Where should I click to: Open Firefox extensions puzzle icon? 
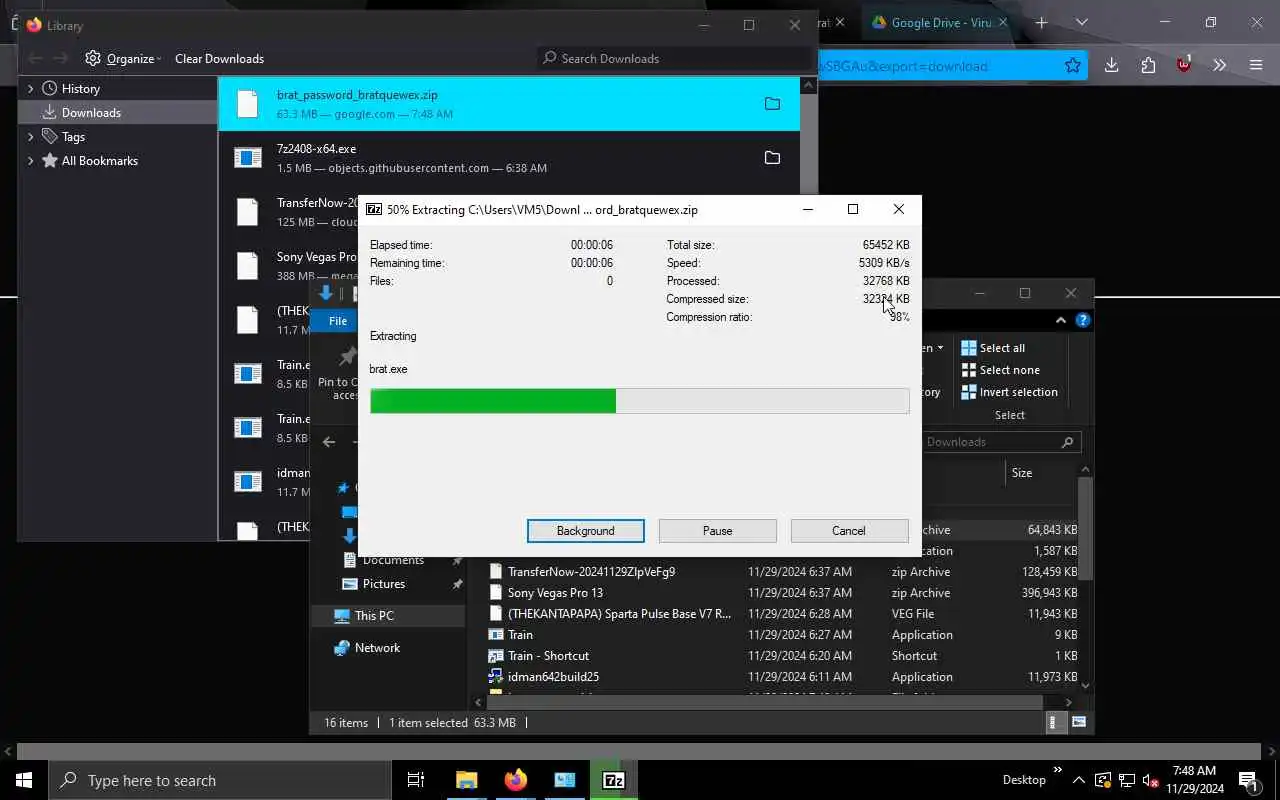coord(1148,66)
